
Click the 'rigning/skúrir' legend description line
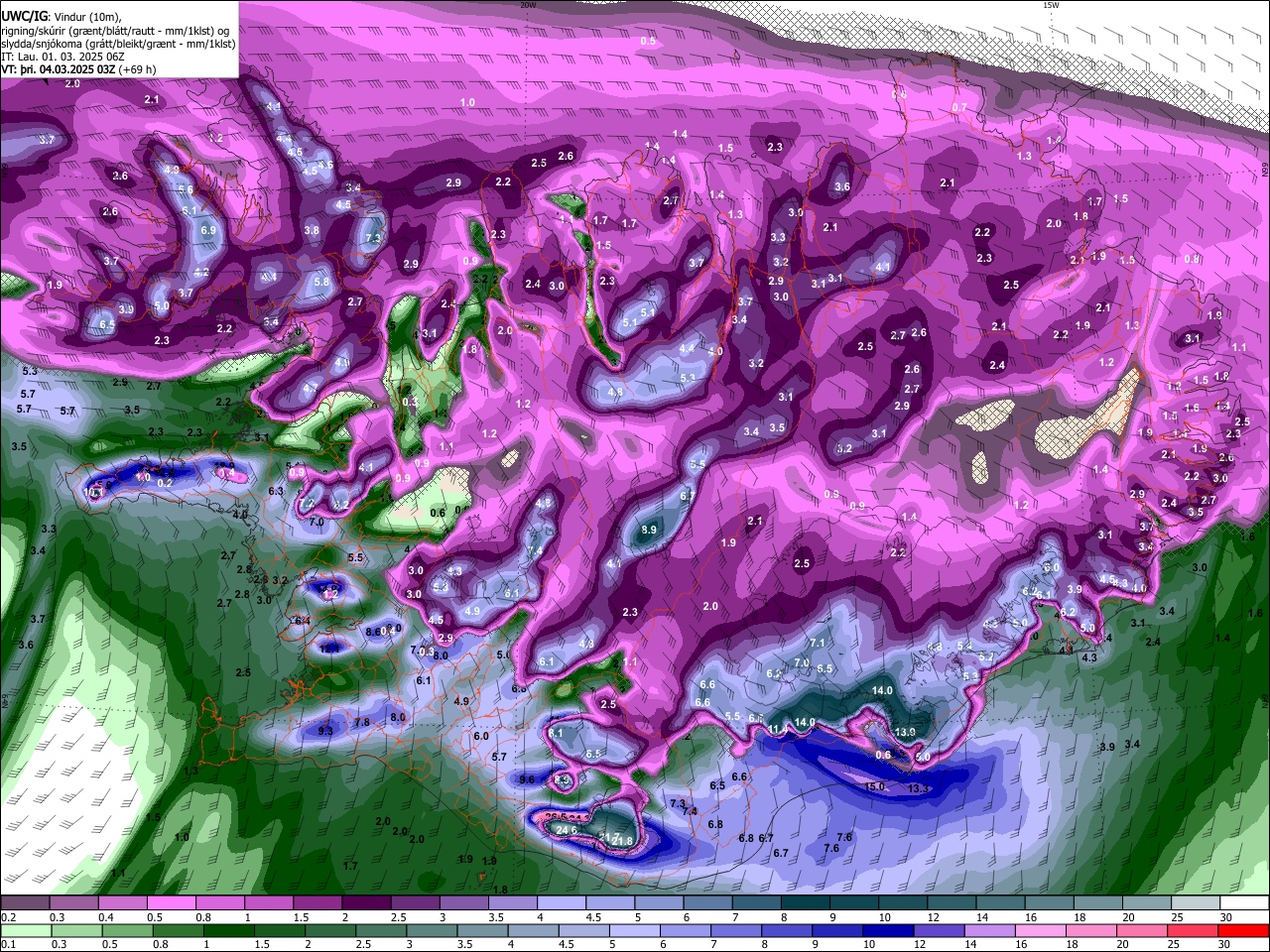point(115,31)
